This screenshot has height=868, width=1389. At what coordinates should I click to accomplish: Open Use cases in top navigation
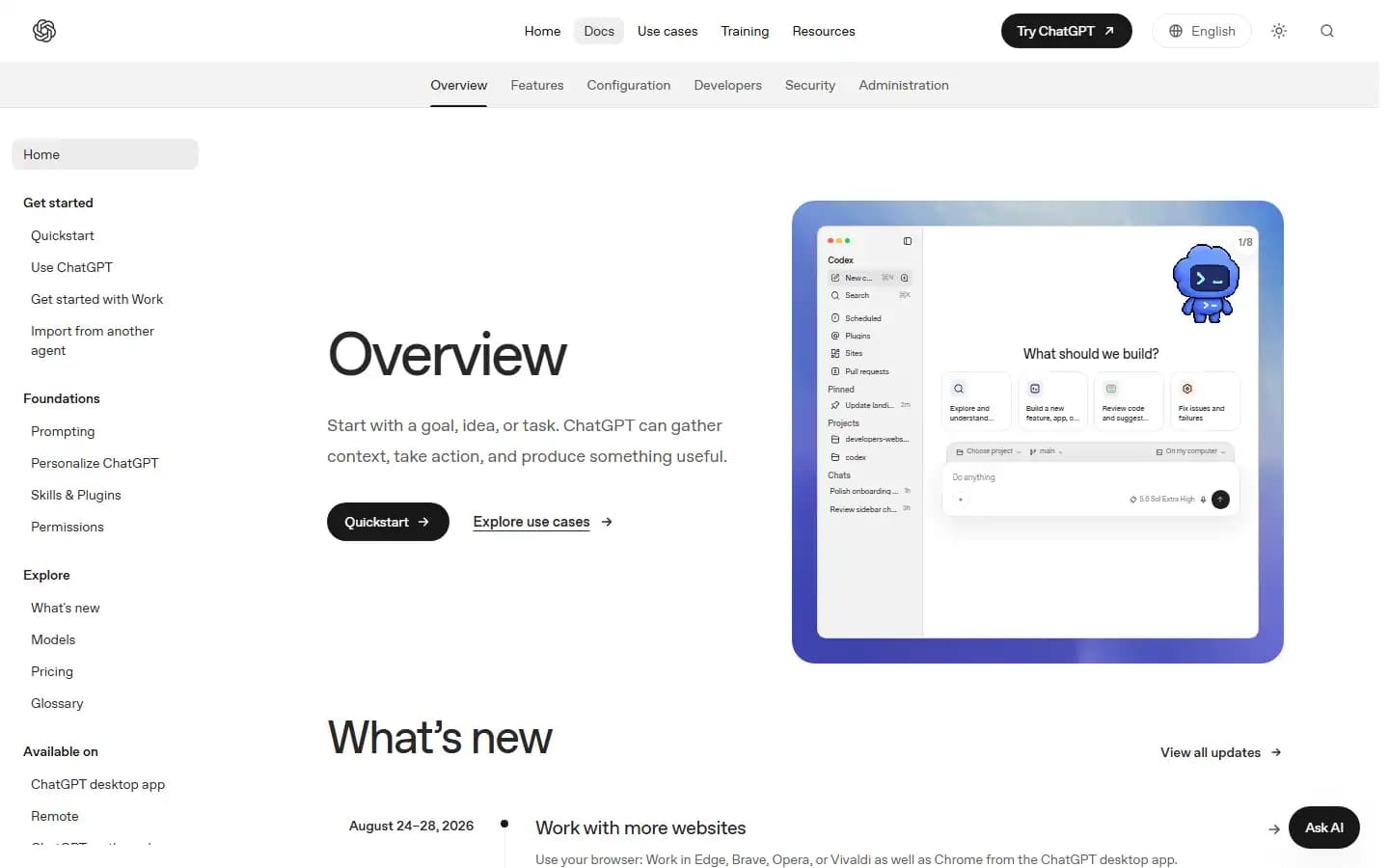pyautogui.click(x=667, y=31)
